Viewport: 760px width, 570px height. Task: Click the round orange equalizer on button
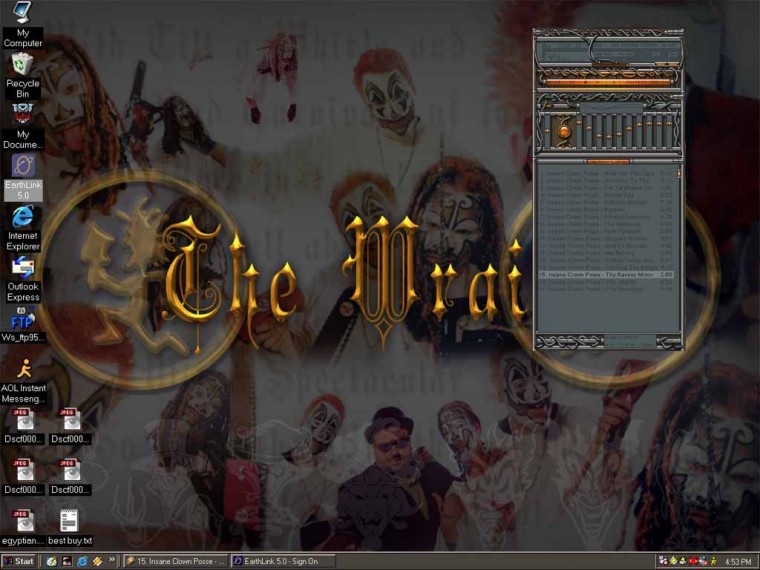click(564, 131)
